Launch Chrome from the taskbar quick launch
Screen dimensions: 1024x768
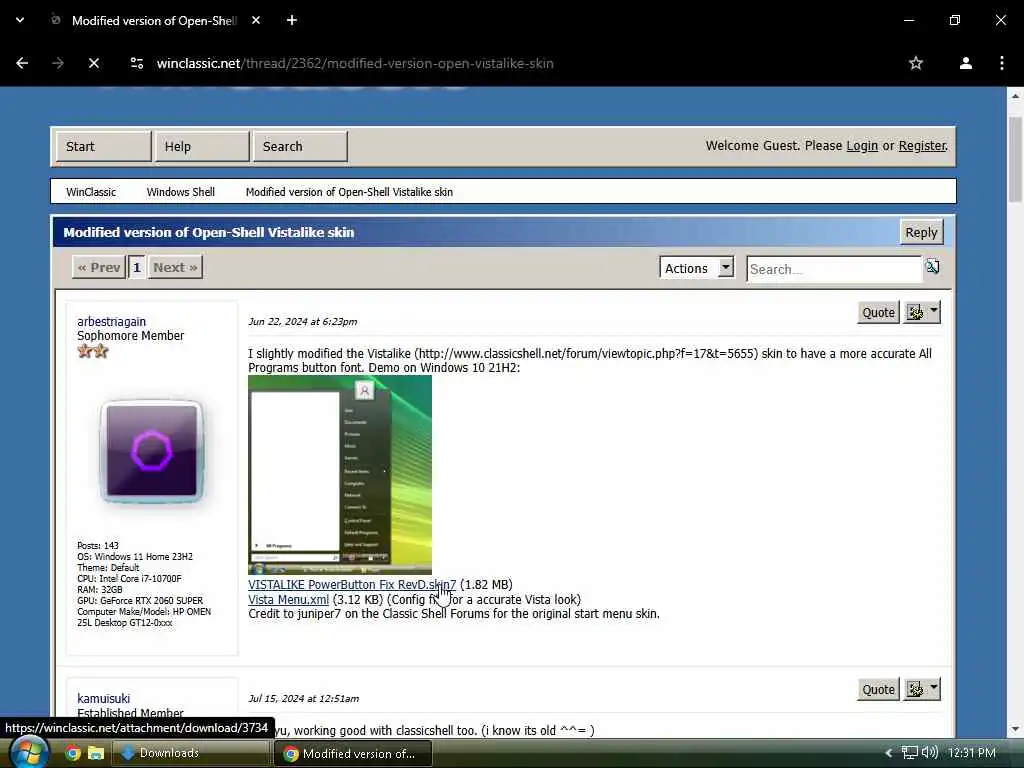click(x=73, y=753)
